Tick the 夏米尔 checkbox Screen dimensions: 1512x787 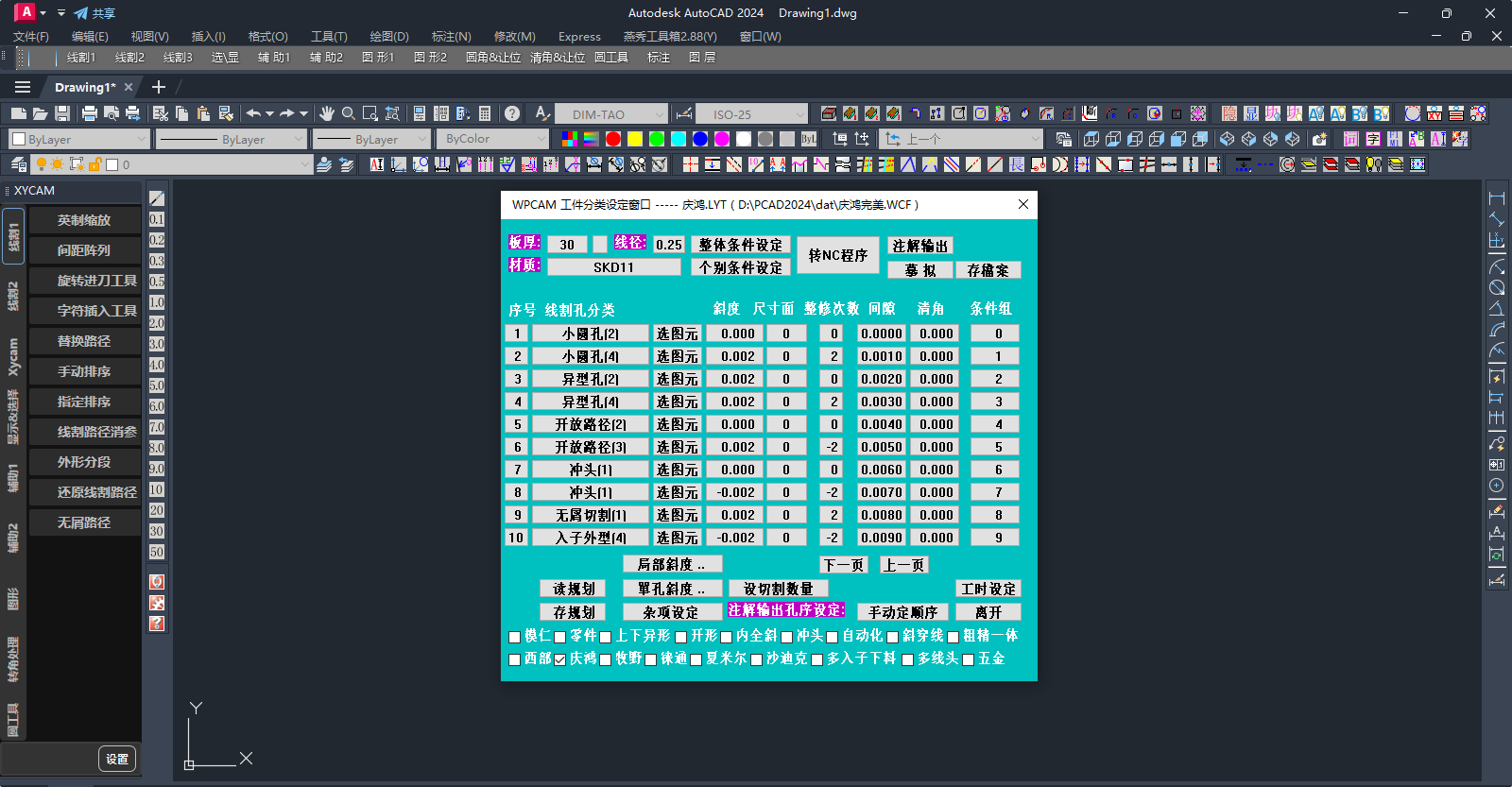point(696,659)
